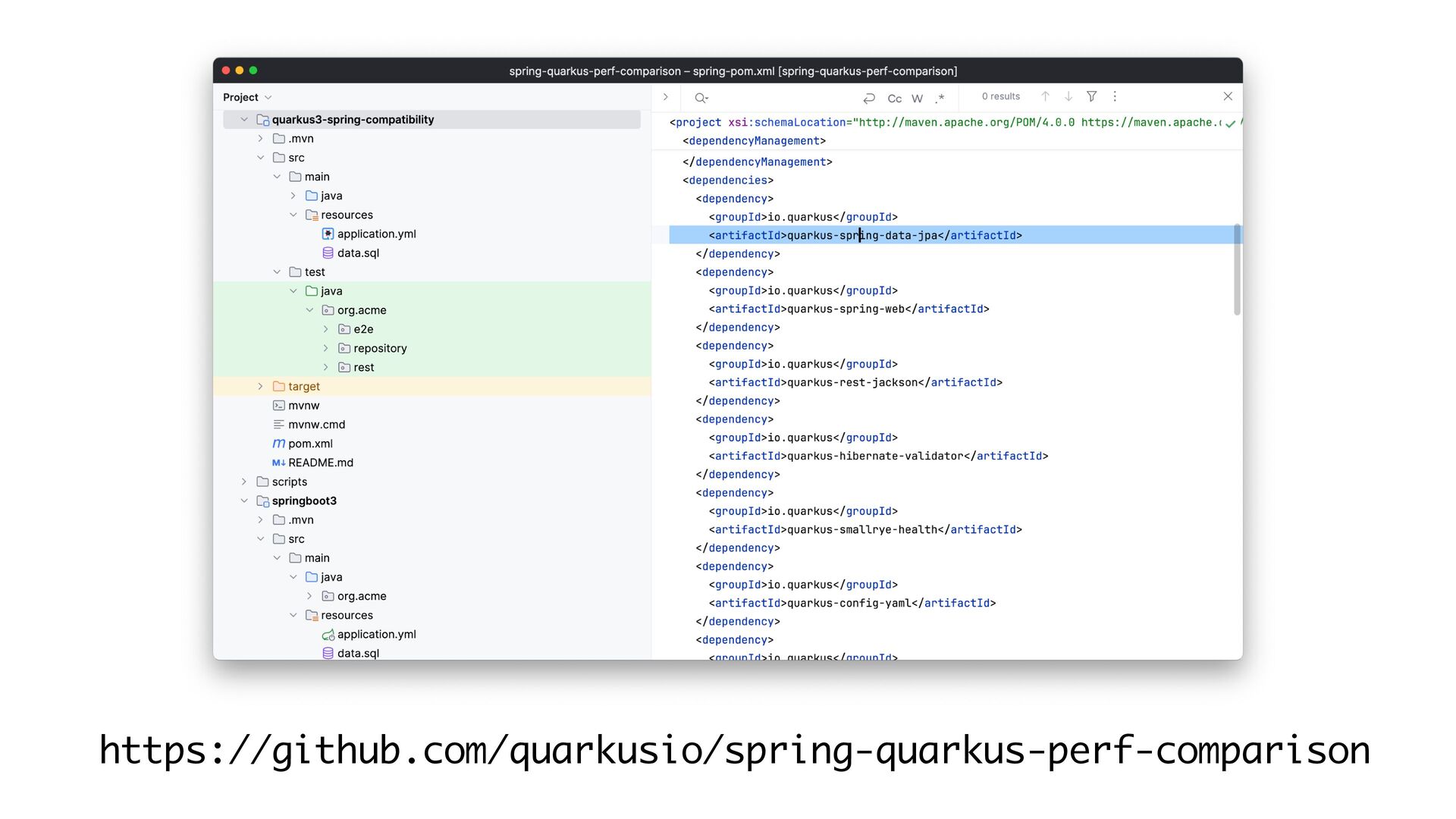Click the green inspection checkmark icon
The image size is (1456, 819).
1230,123
